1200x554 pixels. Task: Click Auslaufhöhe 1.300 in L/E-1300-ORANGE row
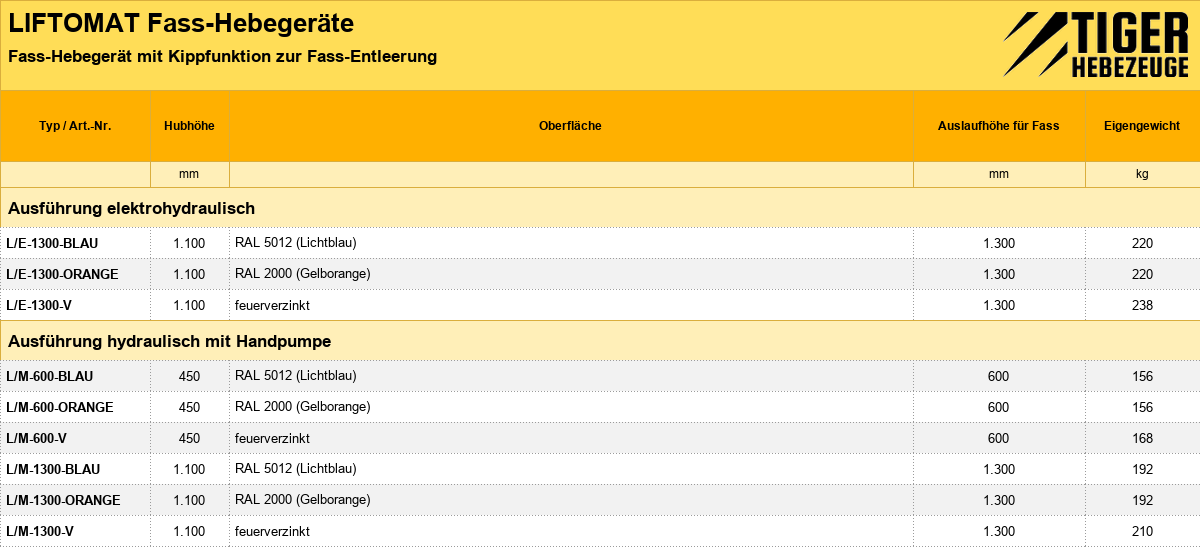tap(998, 274)
